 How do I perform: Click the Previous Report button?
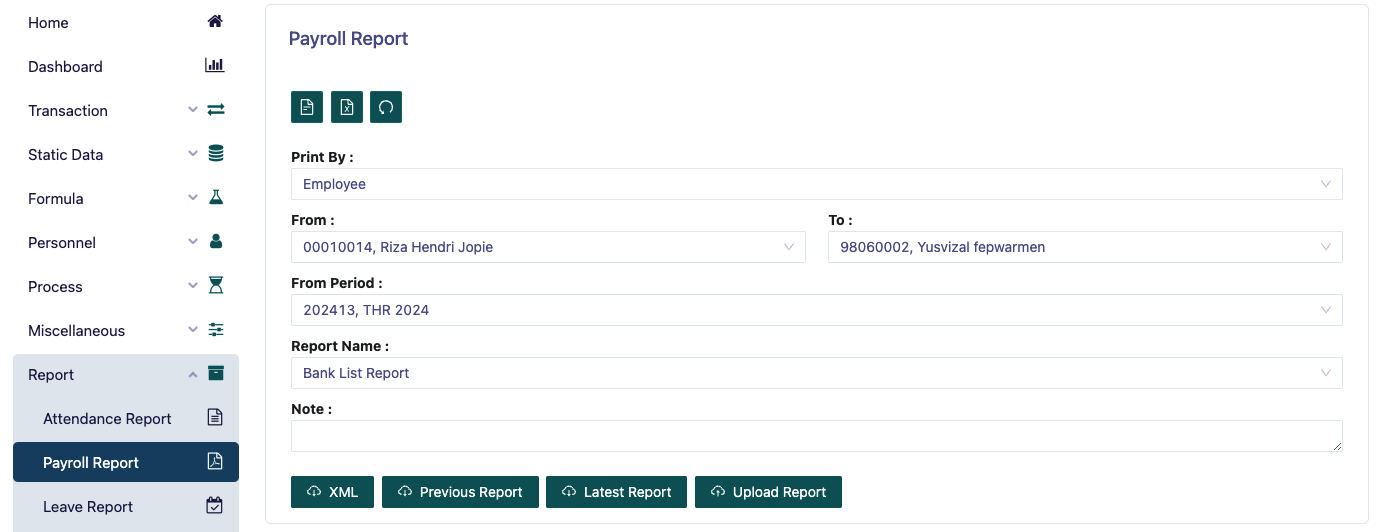(460, 492)
